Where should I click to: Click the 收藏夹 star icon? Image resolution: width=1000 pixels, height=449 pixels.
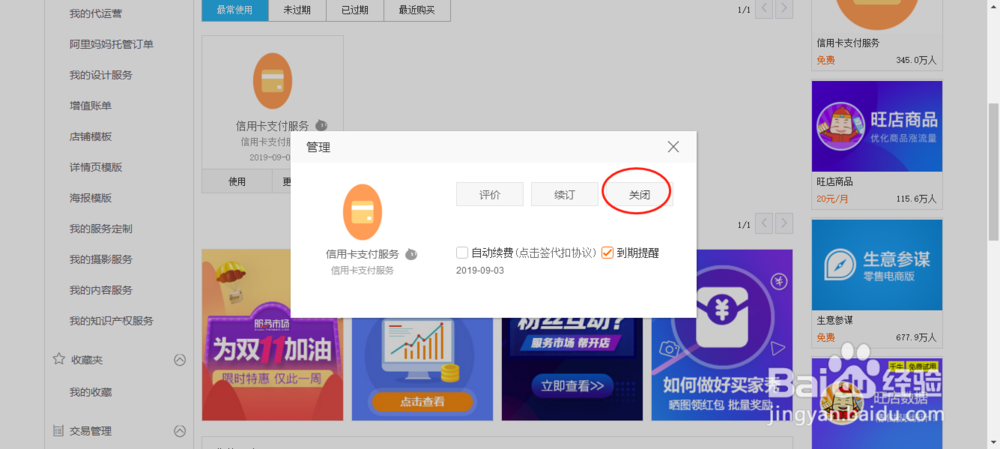click(59, 359)
